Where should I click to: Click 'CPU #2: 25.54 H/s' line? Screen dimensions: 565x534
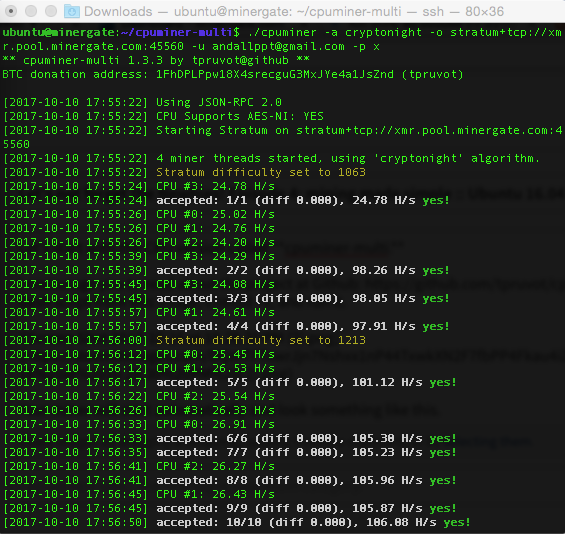(139, 397)
